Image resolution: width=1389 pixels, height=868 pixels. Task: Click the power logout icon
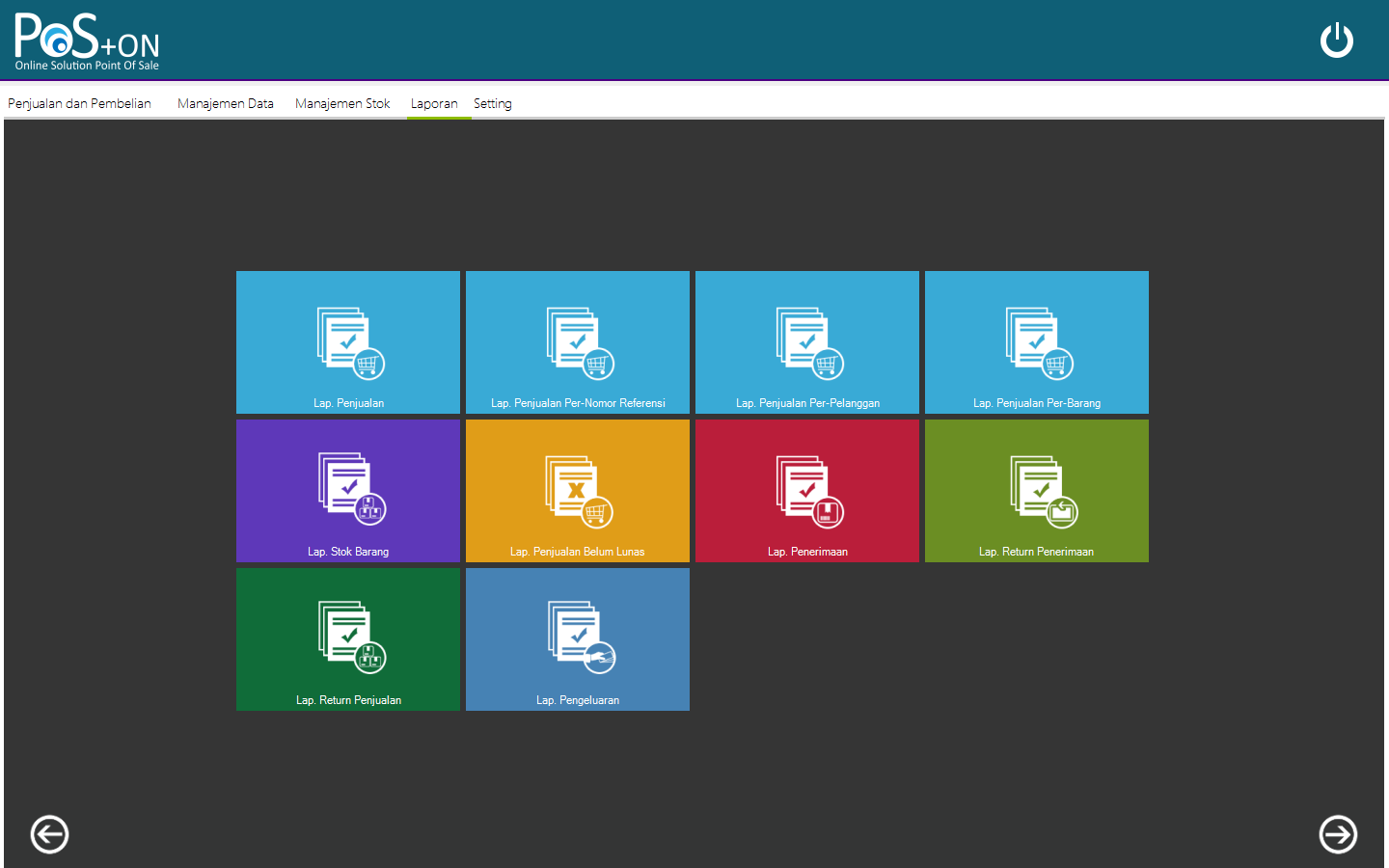point(1337,41)
